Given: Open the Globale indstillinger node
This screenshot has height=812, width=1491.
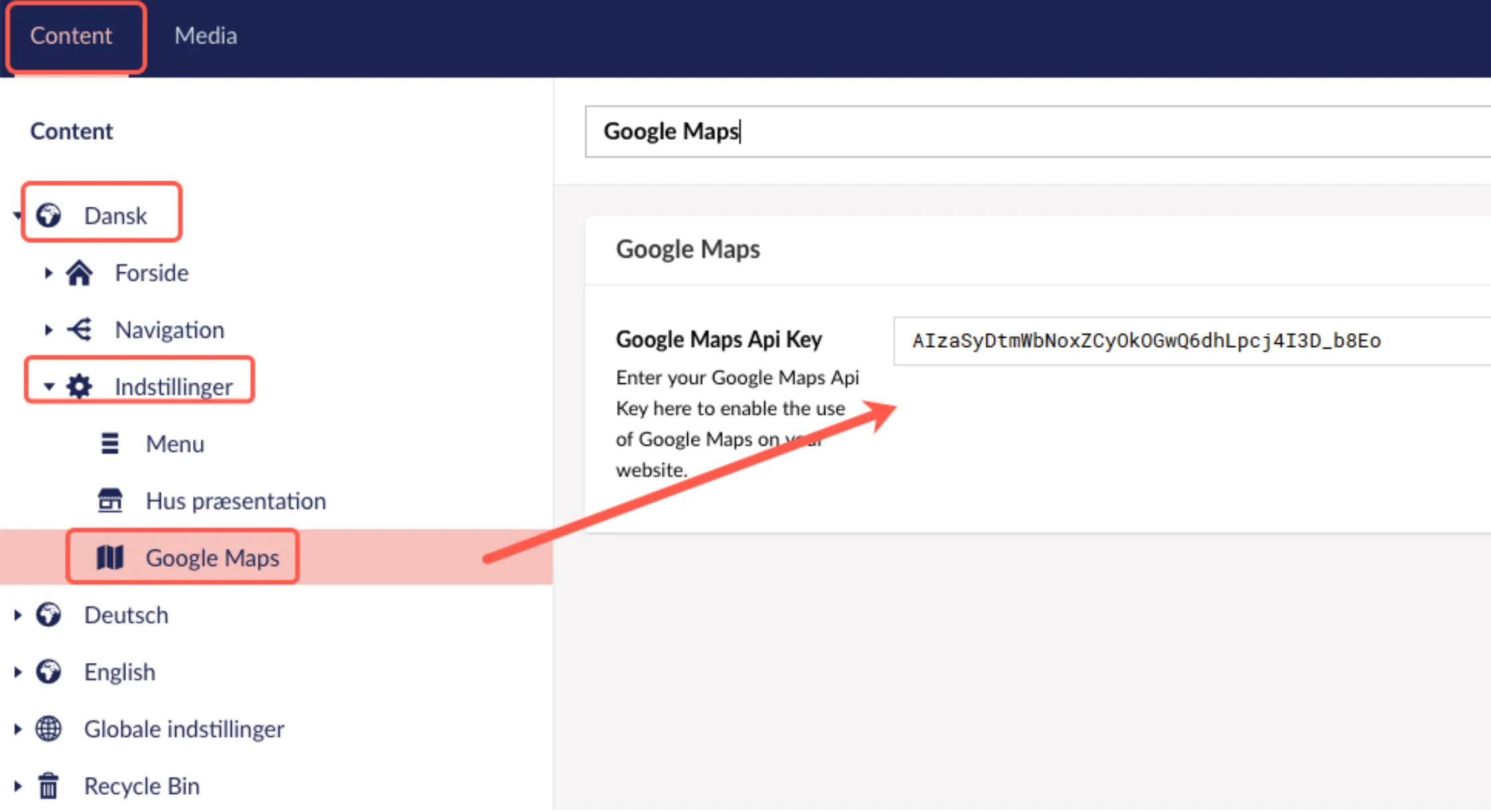Looking at the screenshot, I should 184,729.
